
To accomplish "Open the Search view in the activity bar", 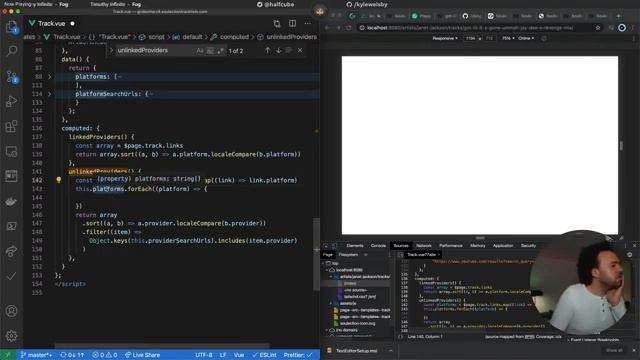I will (x=11, y=51).
